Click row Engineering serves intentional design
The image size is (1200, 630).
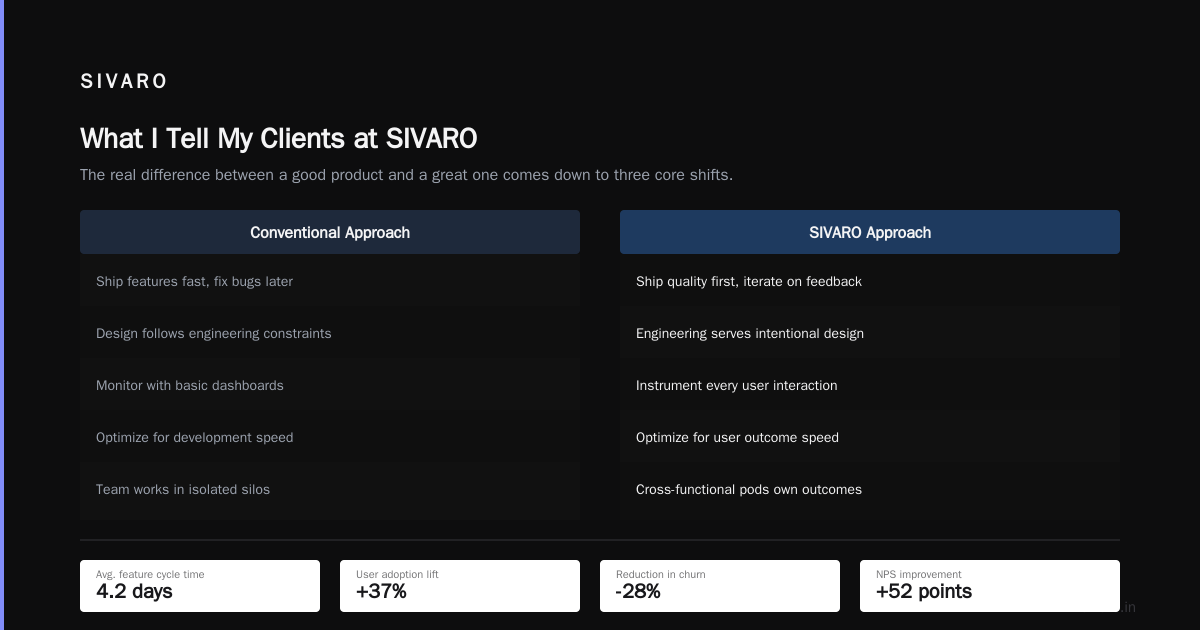[x=870, y=334]
